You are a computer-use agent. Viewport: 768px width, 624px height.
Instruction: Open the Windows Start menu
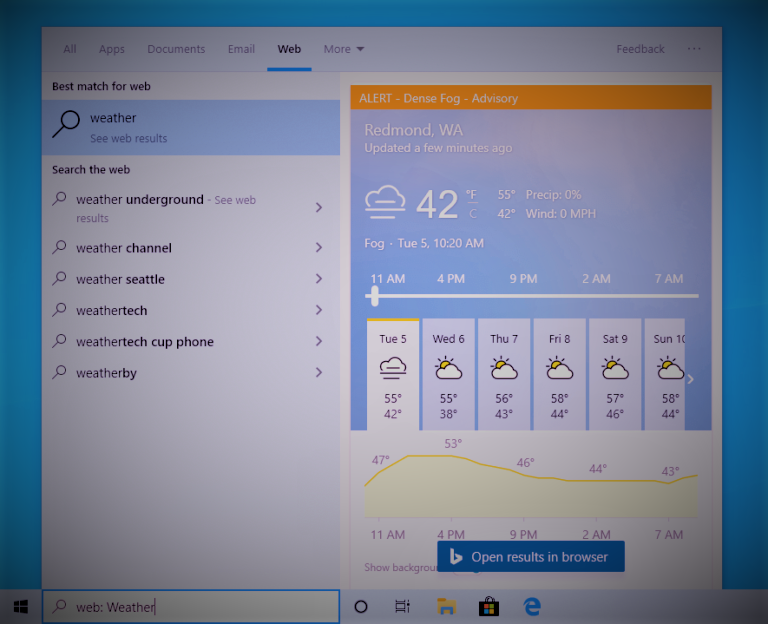(21, 607)
